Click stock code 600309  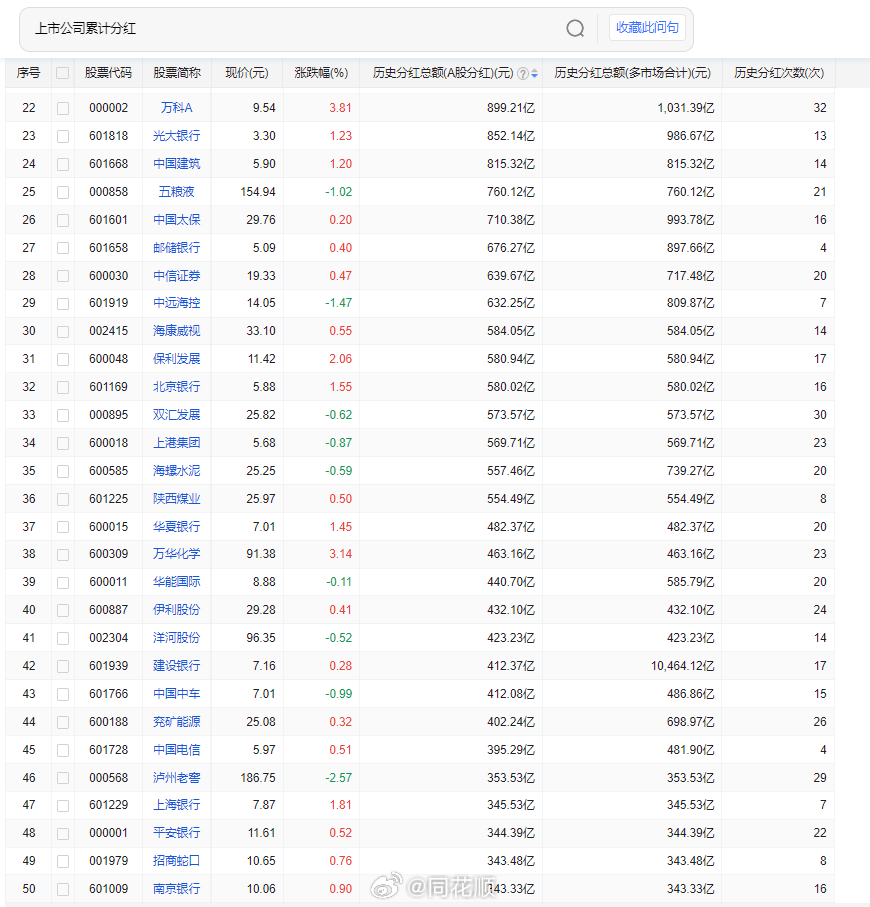click(109, 554)
